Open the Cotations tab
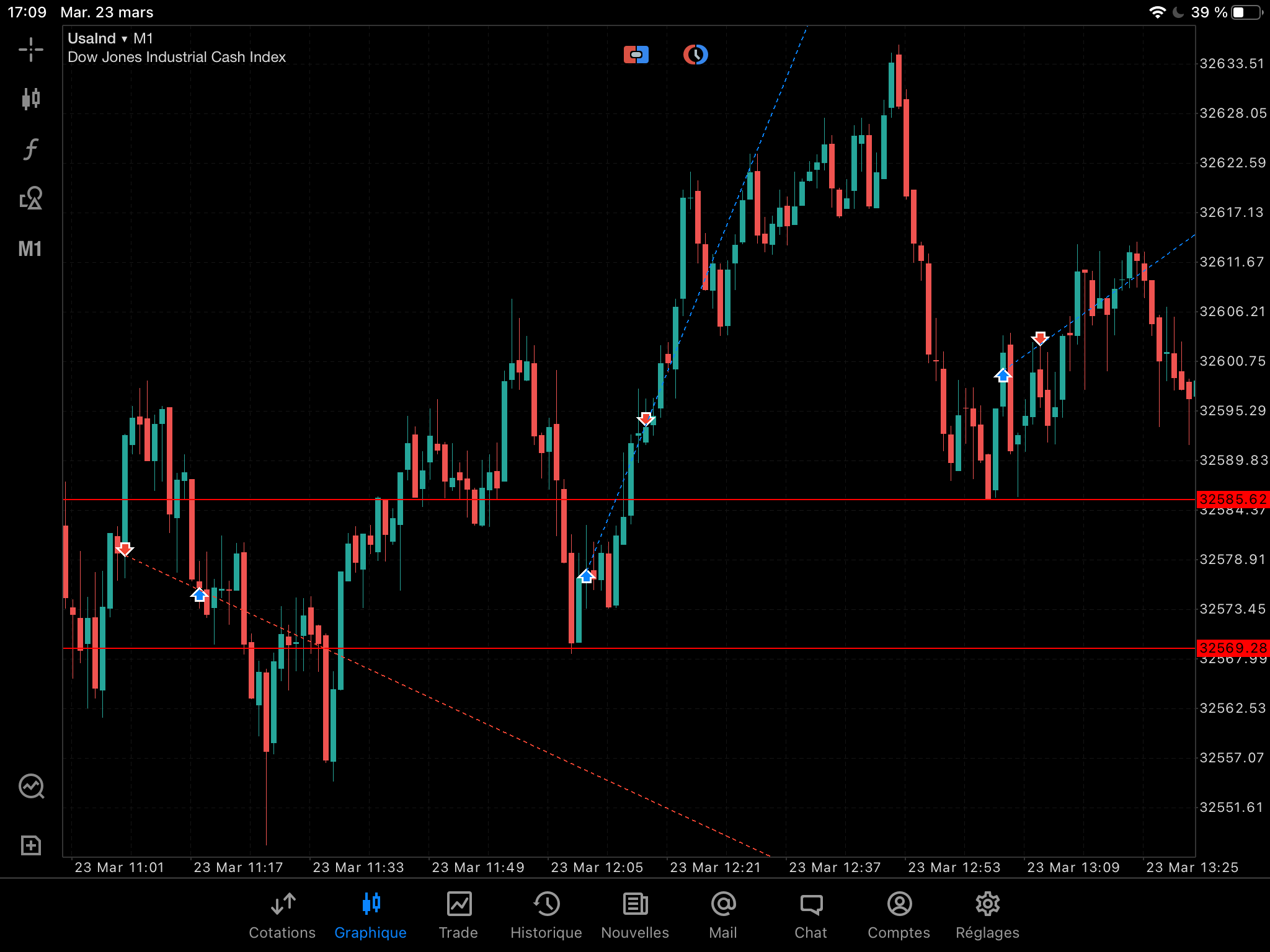Screen dimensions: 1270x952 [282, 916]
